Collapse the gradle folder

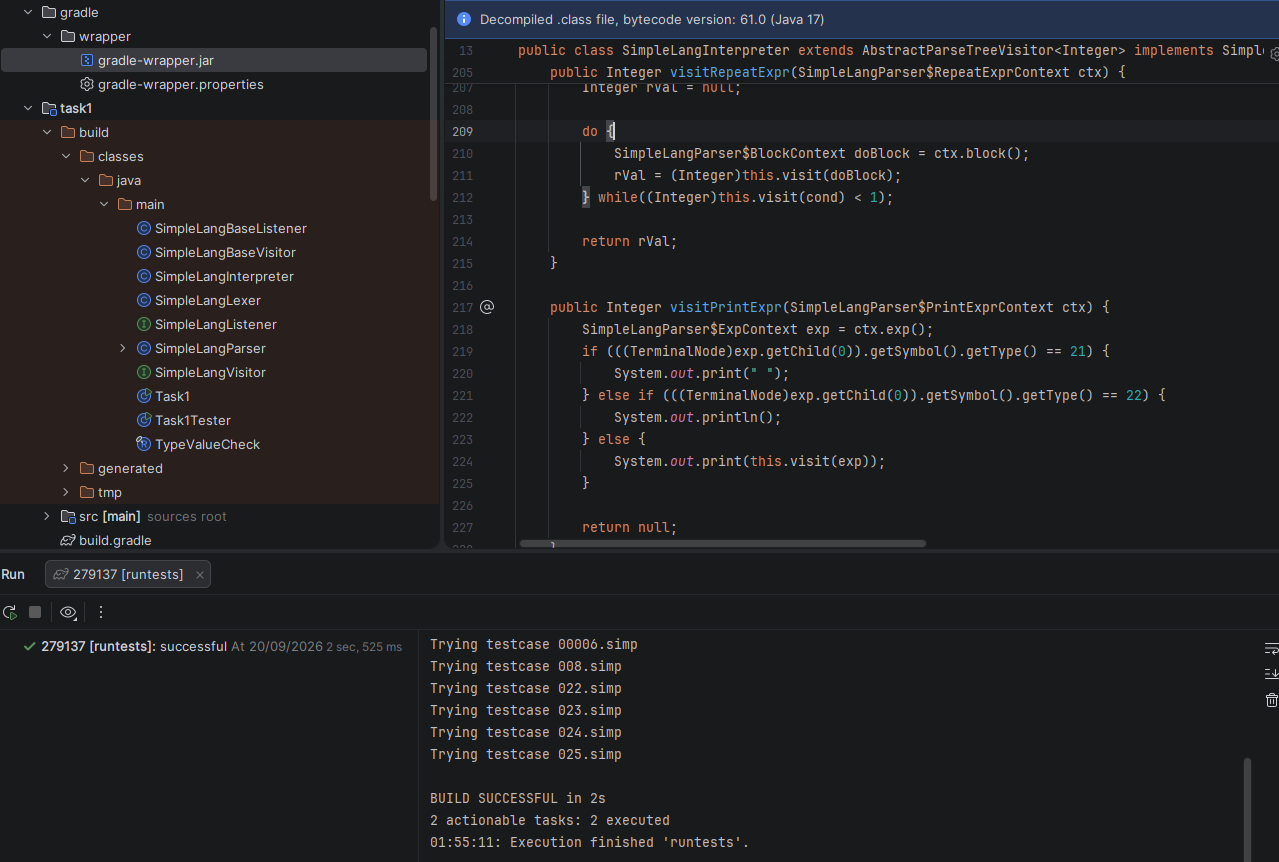(x=28, y=12)
